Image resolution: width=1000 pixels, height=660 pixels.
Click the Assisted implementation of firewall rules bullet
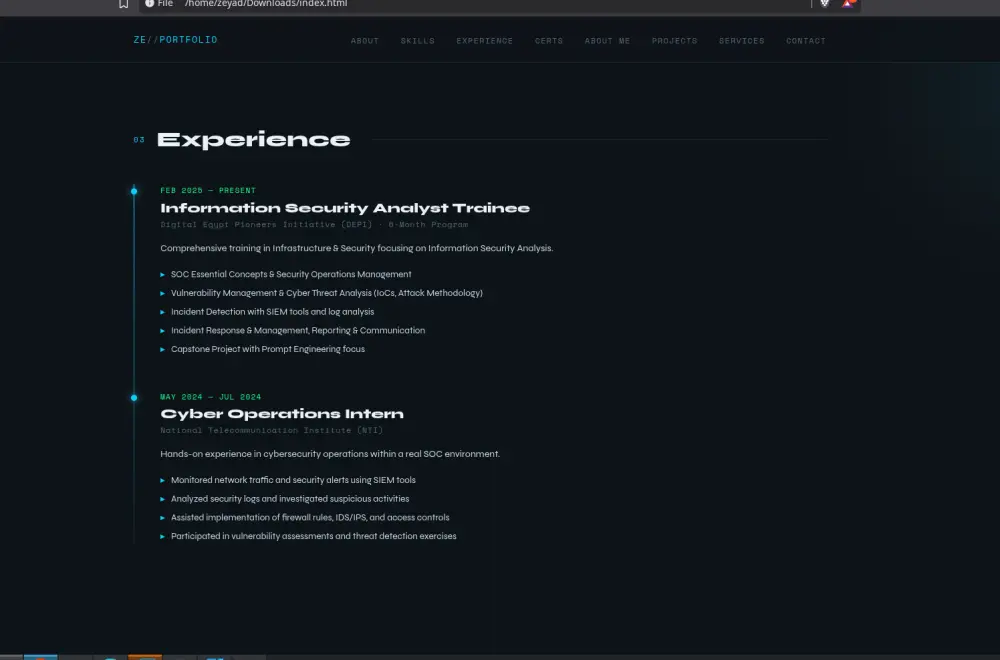[310, 517]
